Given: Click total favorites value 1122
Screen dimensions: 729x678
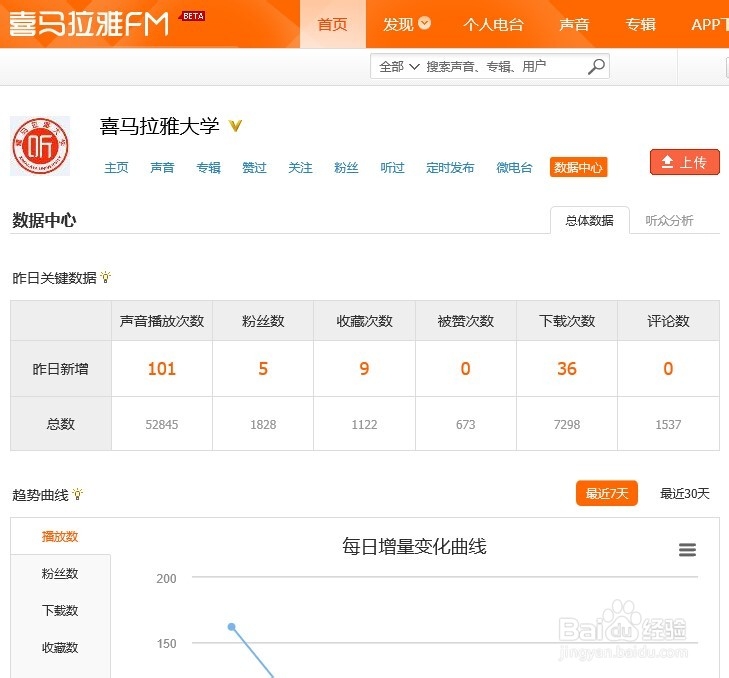Looking at the screenshot, I should (364, 424).
